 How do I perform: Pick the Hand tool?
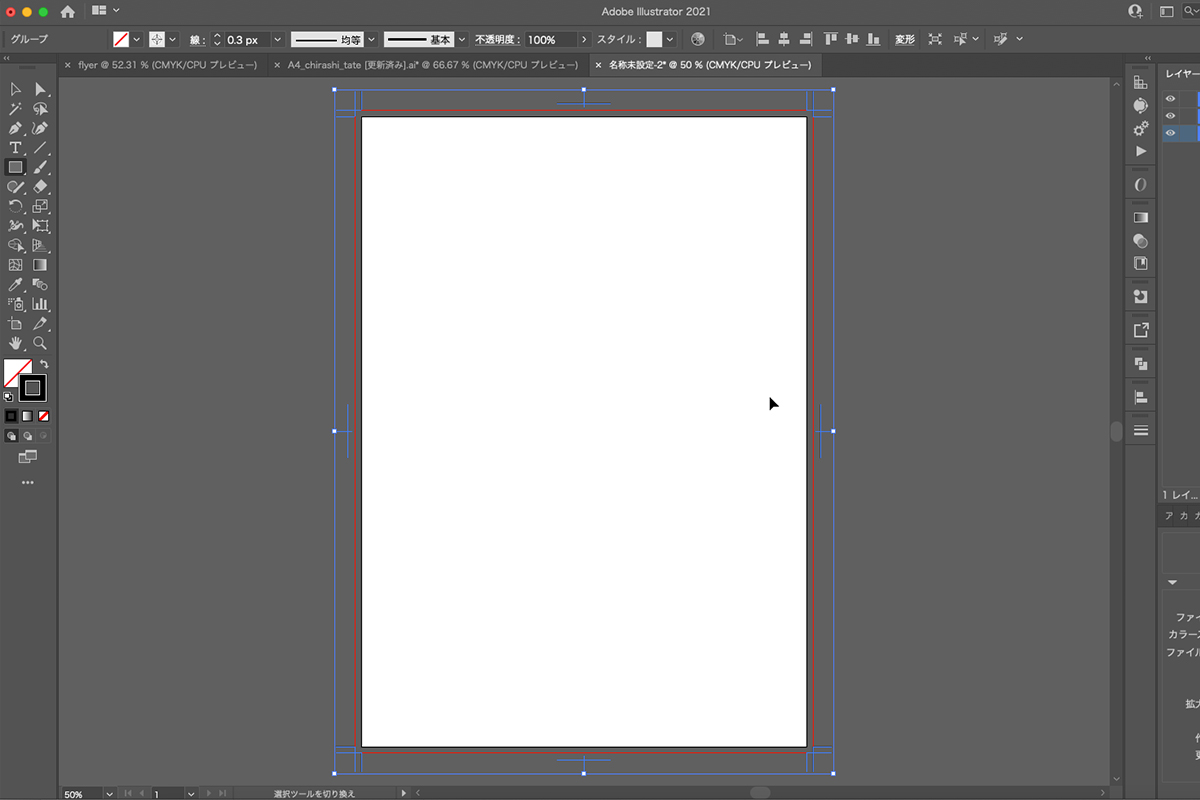point(15,343)
